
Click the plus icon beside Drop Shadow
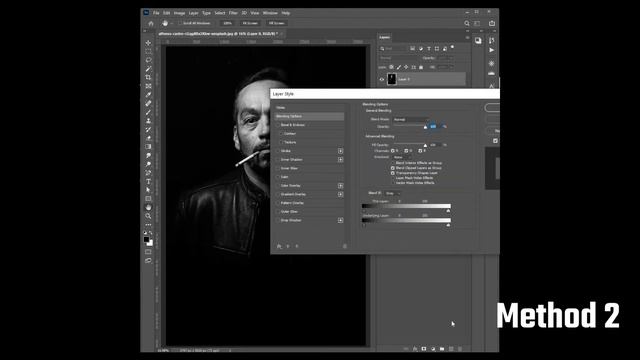click(340, 220)
